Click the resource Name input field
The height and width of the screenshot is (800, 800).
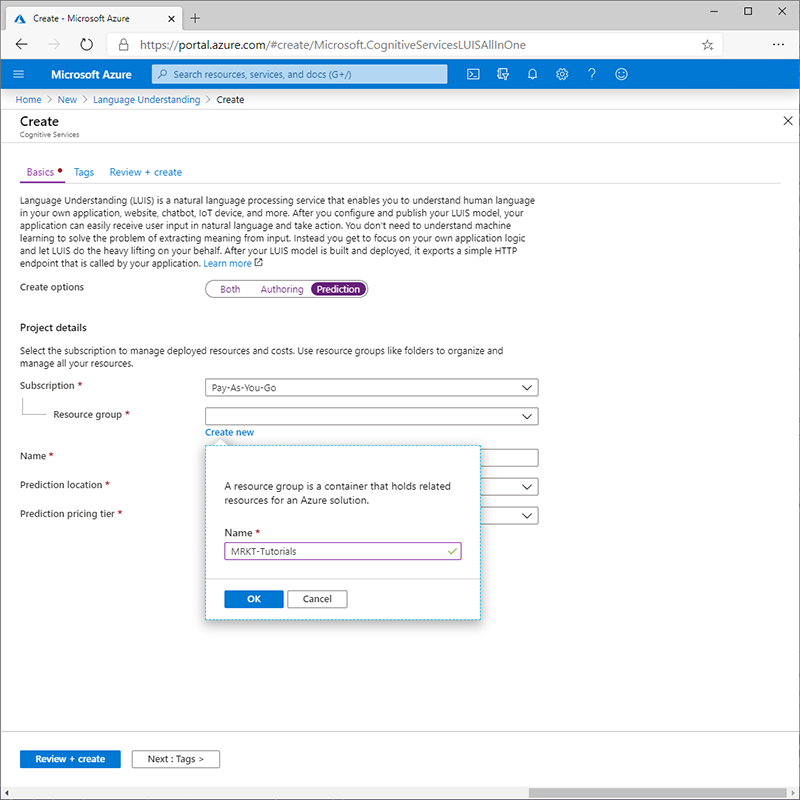509,458
